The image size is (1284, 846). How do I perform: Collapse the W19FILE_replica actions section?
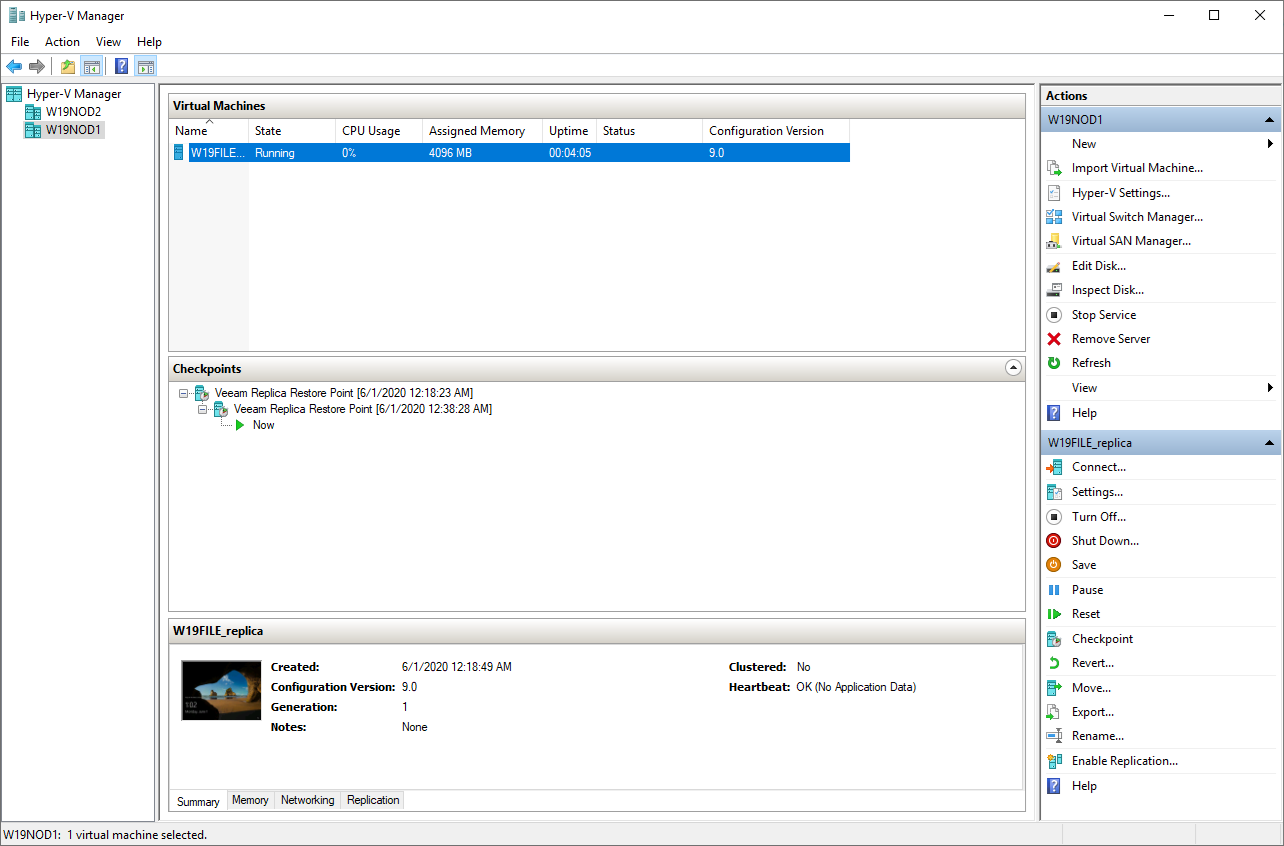1270,443
